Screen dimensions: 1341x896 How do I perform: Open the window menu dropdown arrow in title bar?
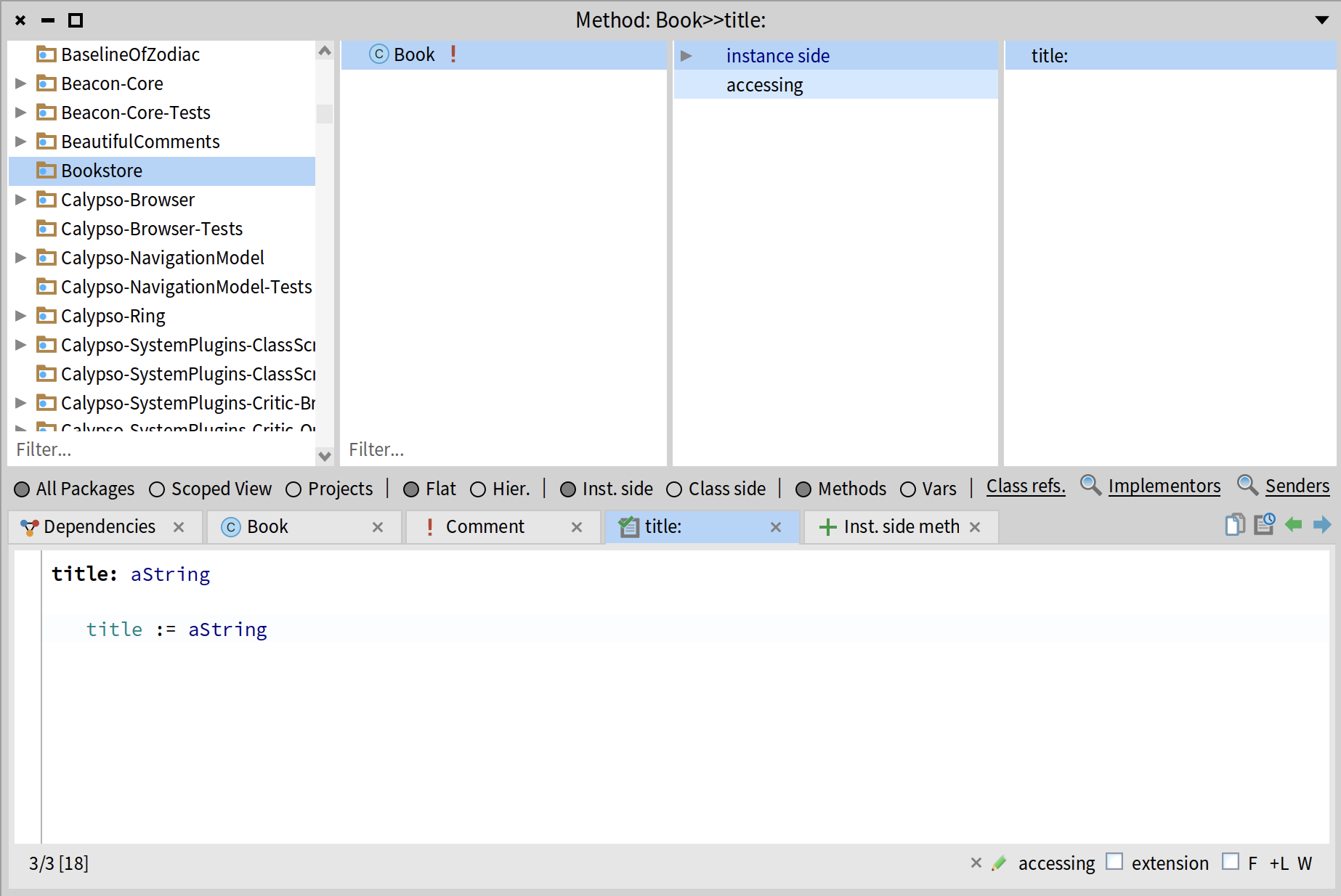pyautogui.click(x=1322, y=20)
